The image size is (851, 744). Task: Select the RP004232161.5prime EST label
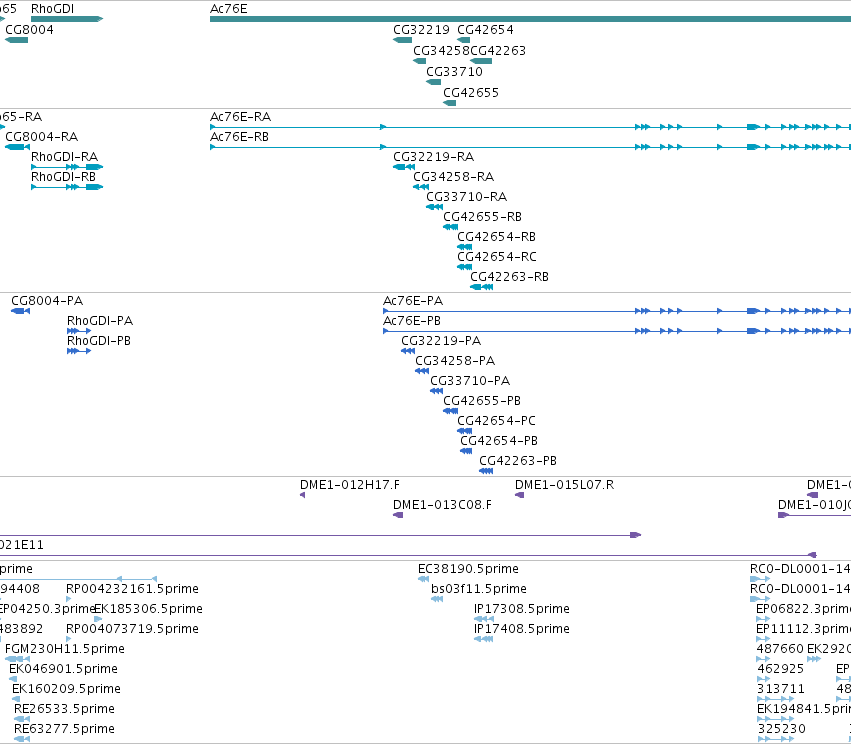coord(132,589)
